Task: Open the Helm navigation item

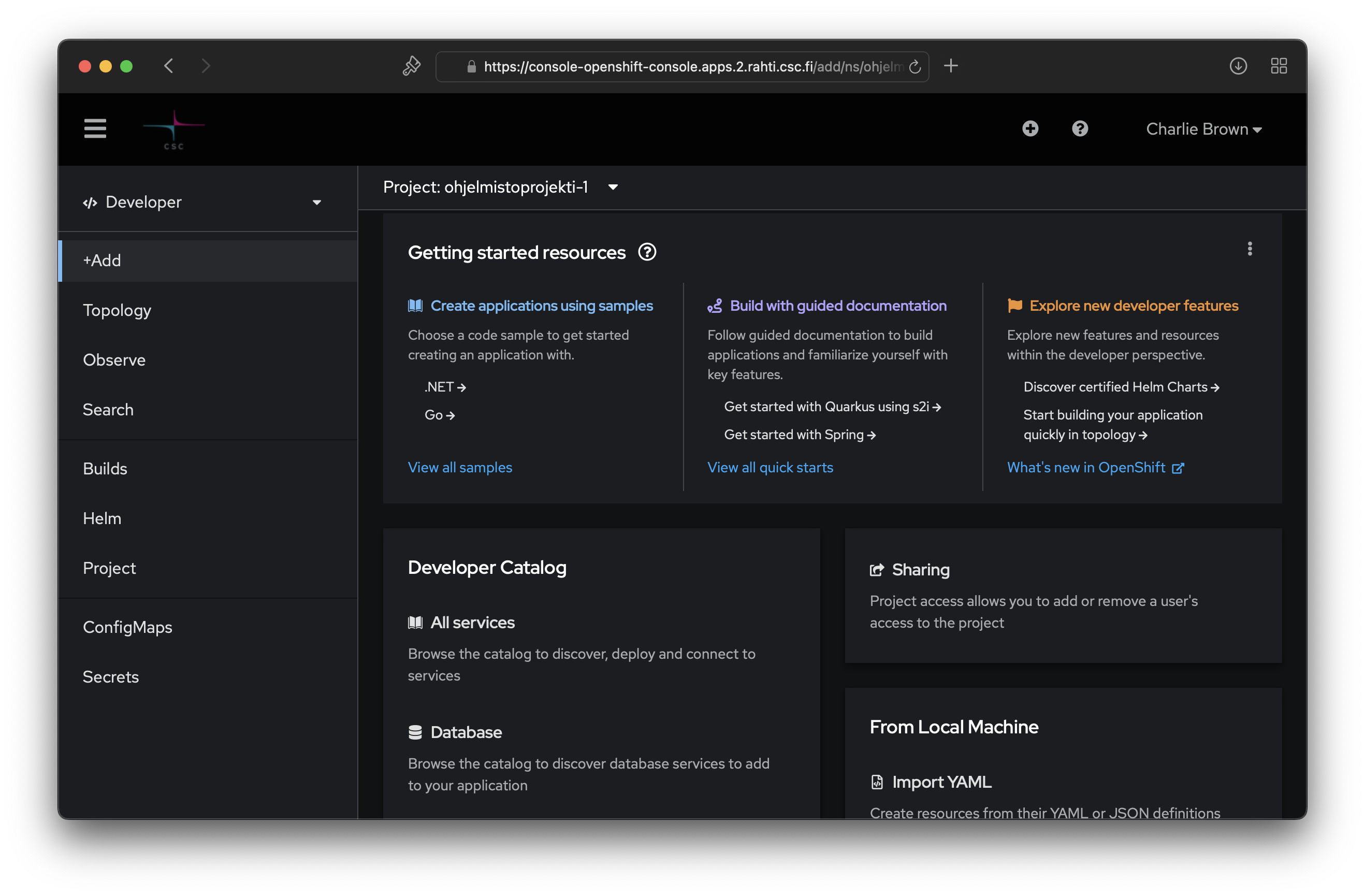Action: tap(102, 518)
